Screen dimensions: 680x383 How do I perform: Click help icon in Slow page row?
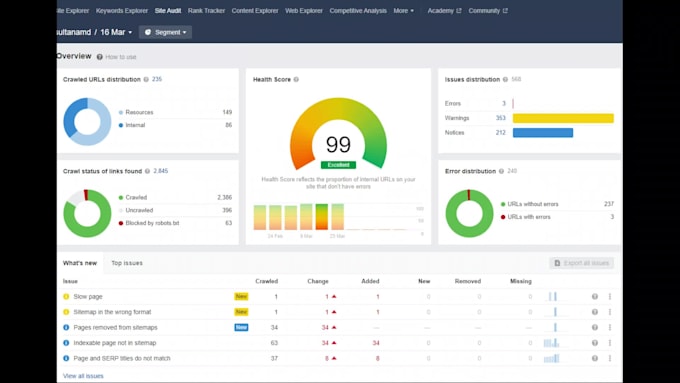595,297
